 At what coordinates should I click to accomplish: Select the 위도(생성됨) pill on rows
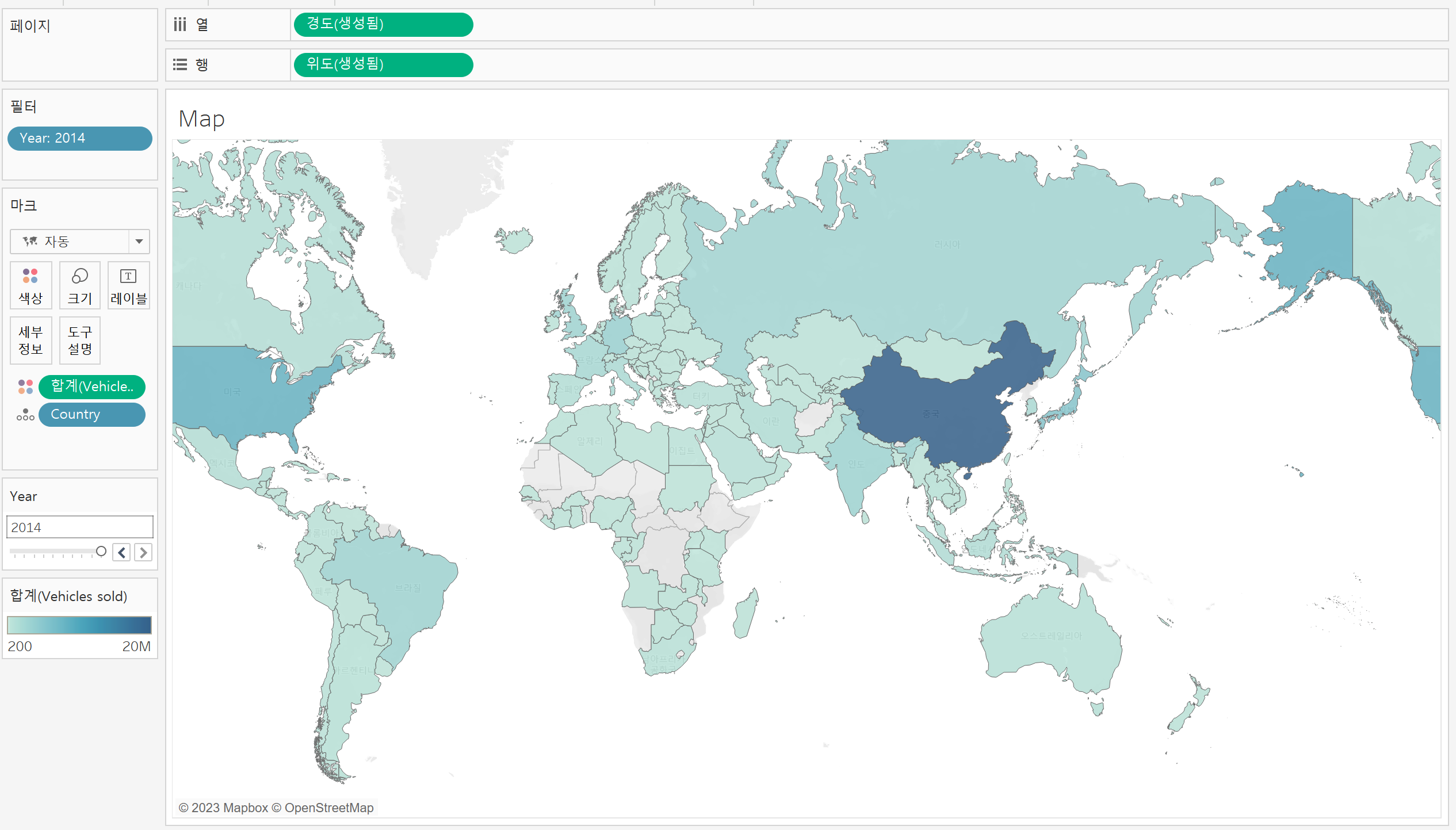tap(383, 64)
